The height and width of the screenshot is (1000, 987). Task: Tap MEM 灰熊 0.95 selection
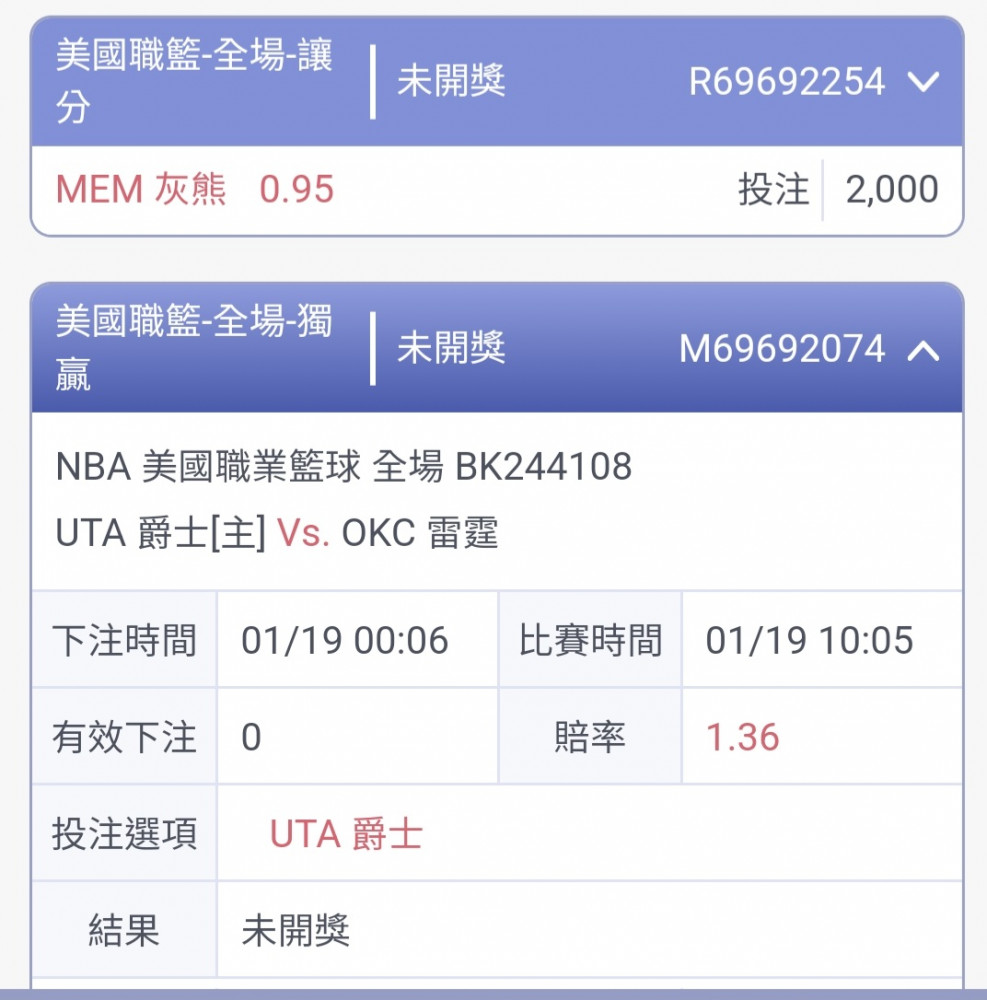pos(194,189)
